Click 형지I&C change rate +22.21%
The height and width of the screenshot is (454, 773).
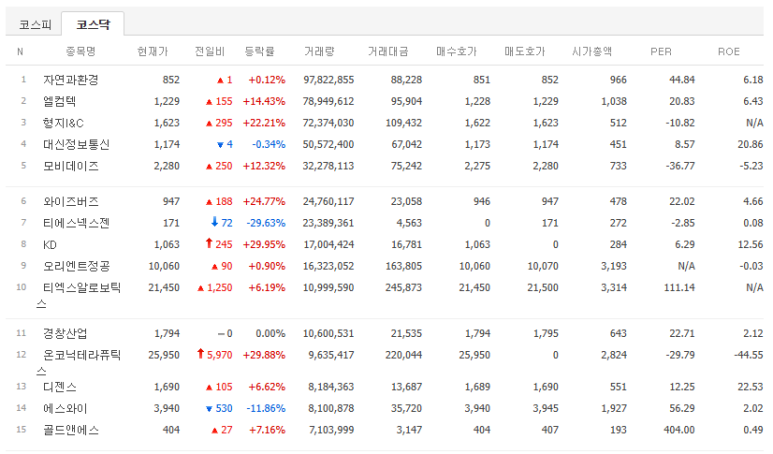coord(264,123)
